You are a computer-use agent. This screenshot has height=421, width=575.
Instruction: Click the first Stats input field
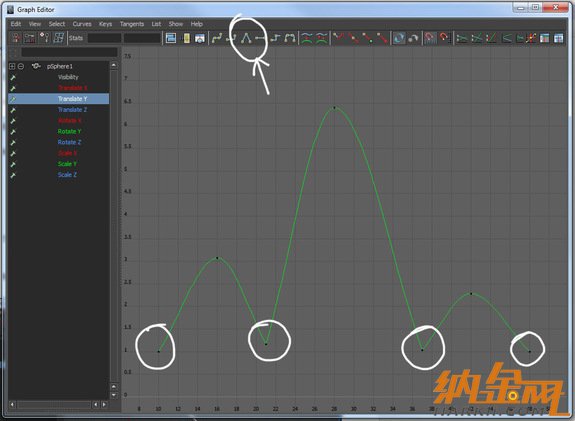pyautogui.click(x=104, y=38)
